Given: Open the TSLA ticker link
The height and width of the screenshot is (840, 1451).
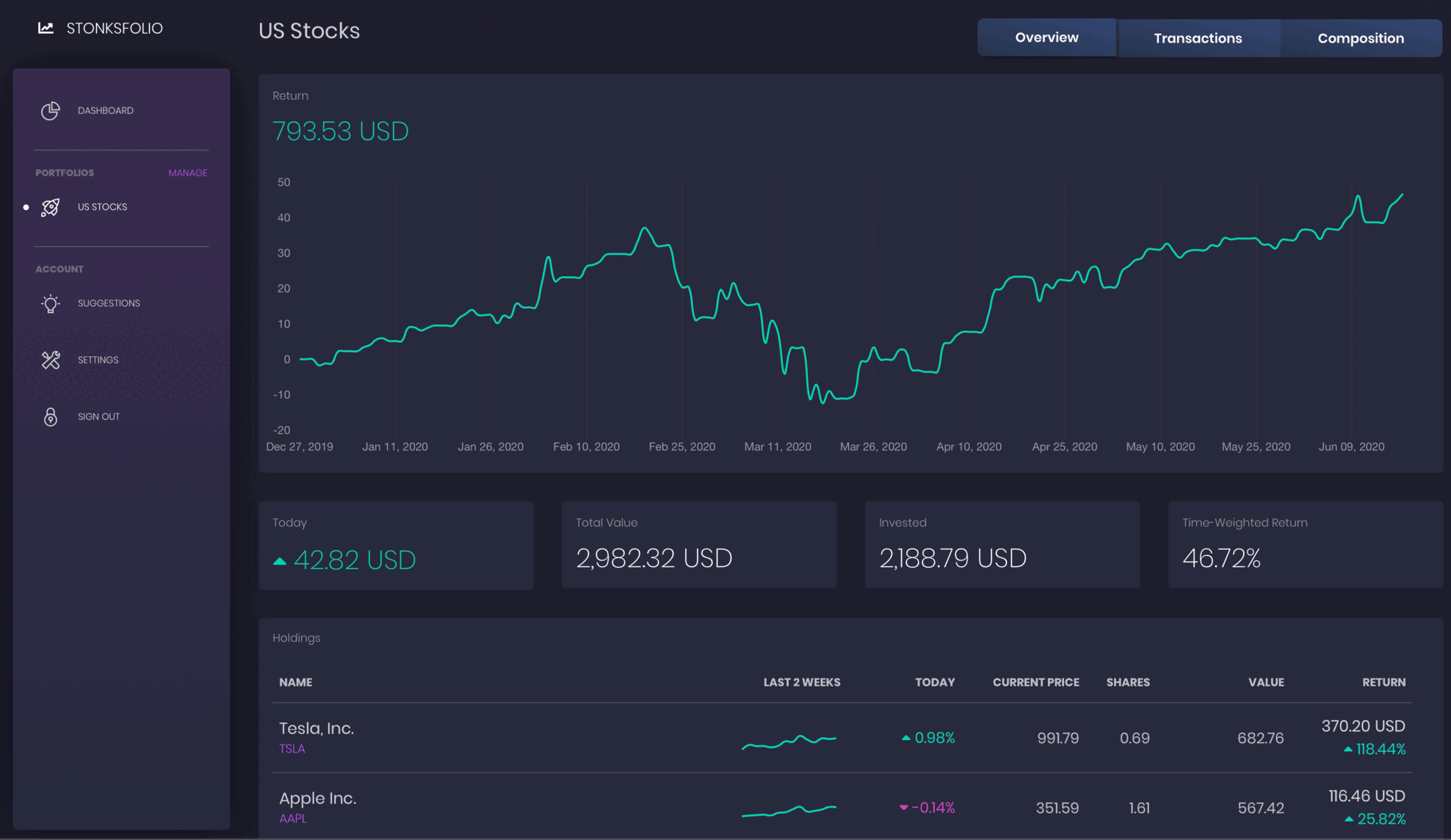Looking at the screenshot, I should [292, 749].
